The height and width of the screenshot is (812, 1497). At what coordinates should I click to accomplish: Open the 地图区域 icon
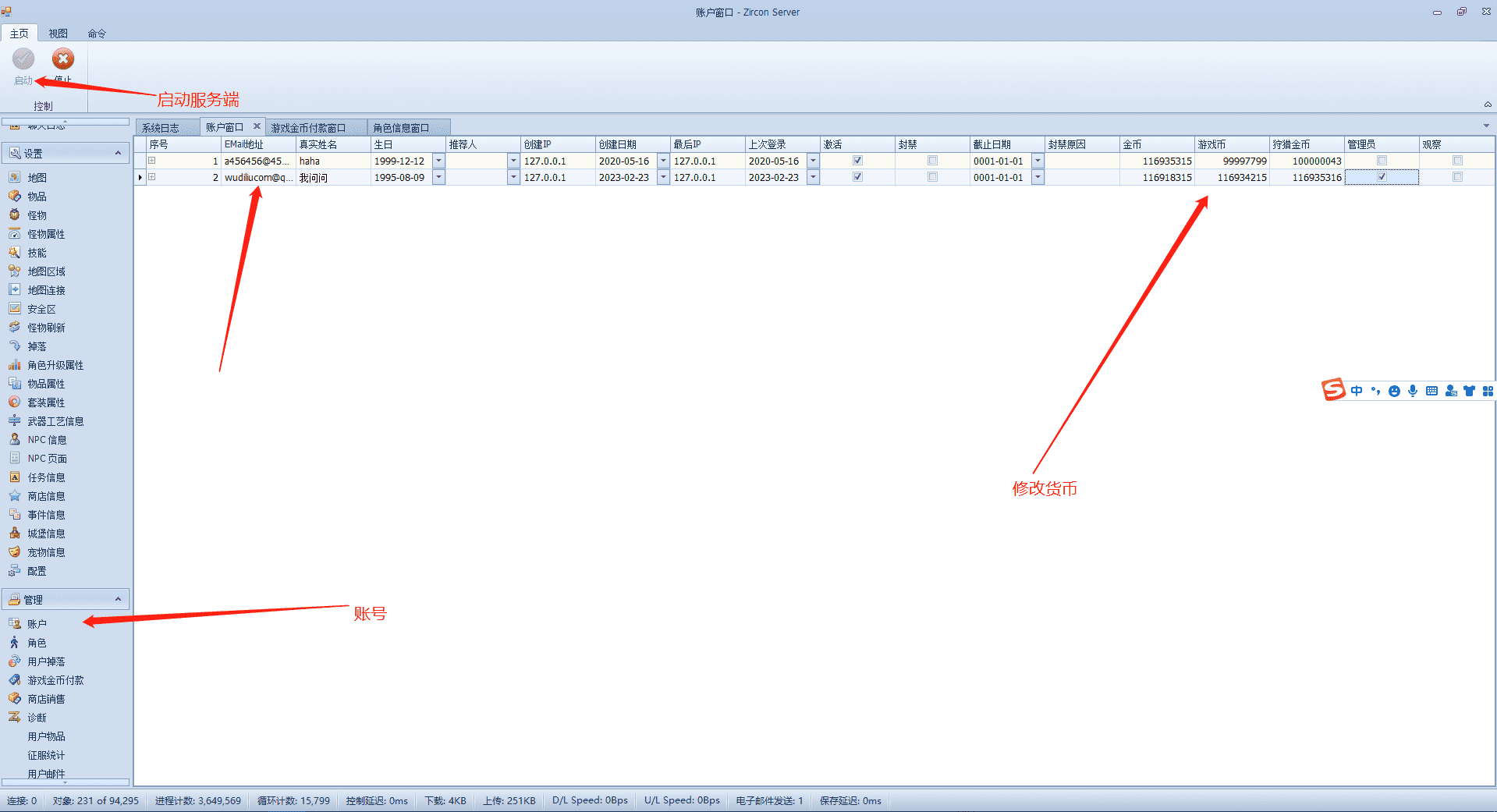tap(15, 271)
